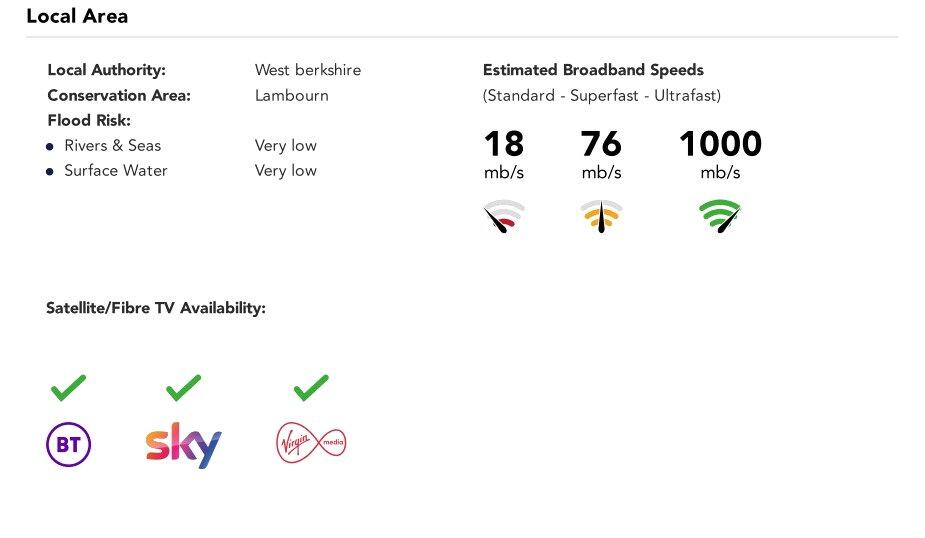Click the red standard speed gauge icon

(x=504, y=216)
